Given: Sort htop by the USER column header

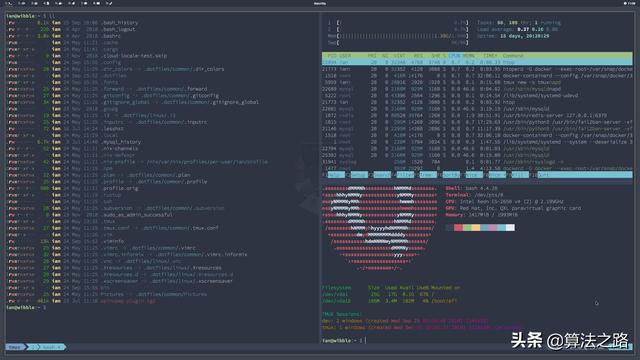Looking at the screenshot, I should [345, 56].
